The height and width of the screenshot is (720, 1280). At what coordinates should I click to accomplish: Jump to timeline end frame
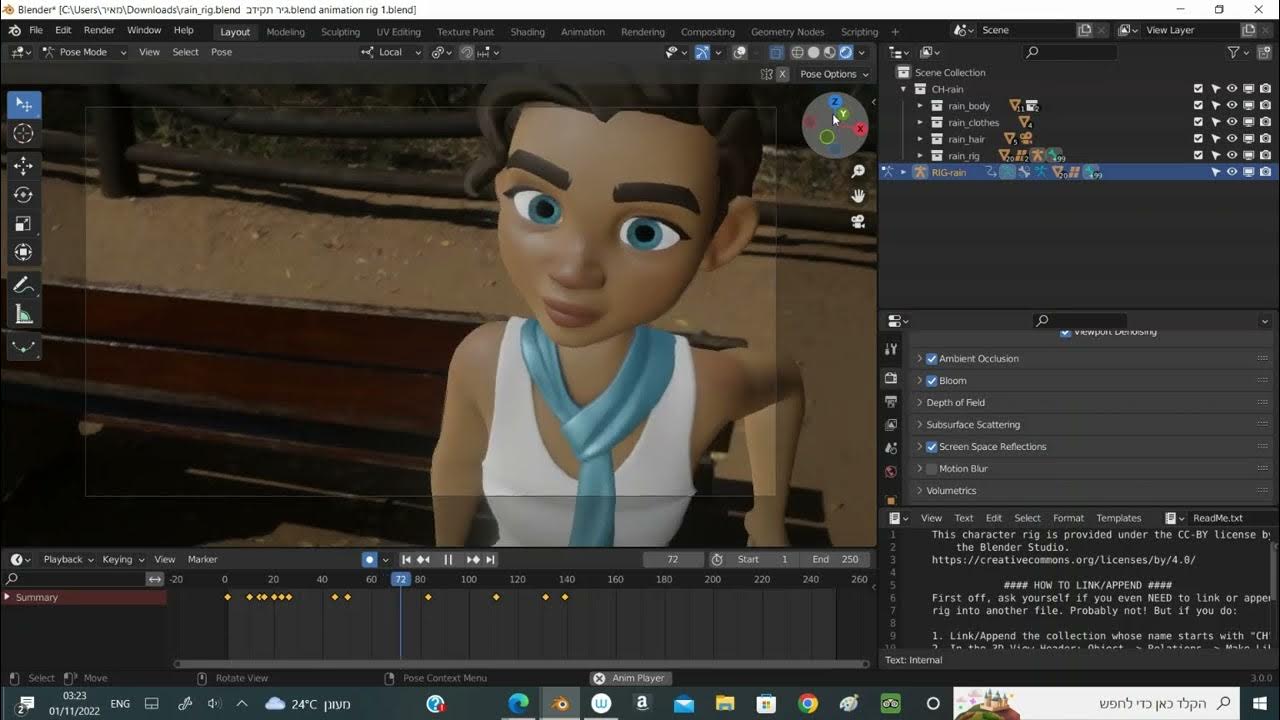coord(490,559)
